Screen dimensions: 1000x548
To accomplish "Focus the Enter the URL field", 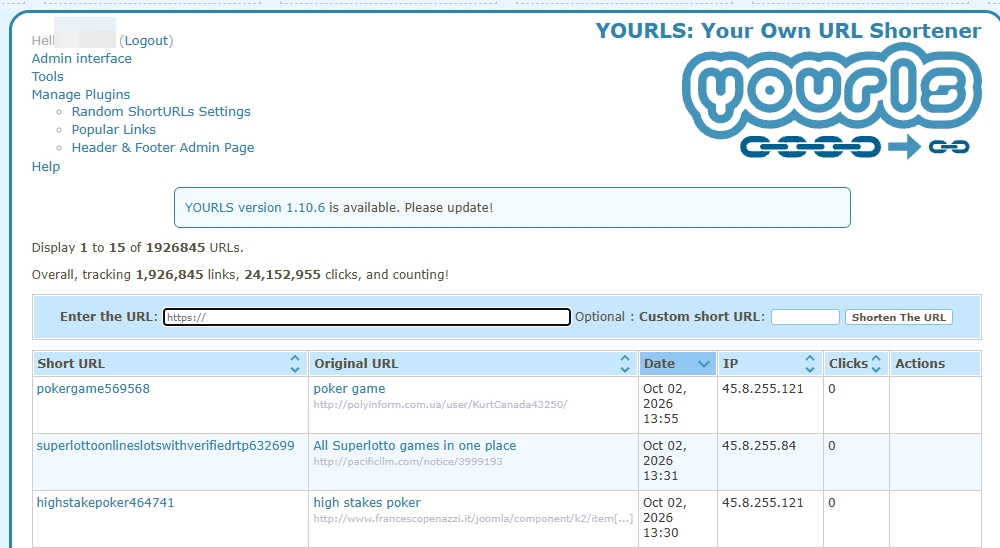I will pos(367,317).
